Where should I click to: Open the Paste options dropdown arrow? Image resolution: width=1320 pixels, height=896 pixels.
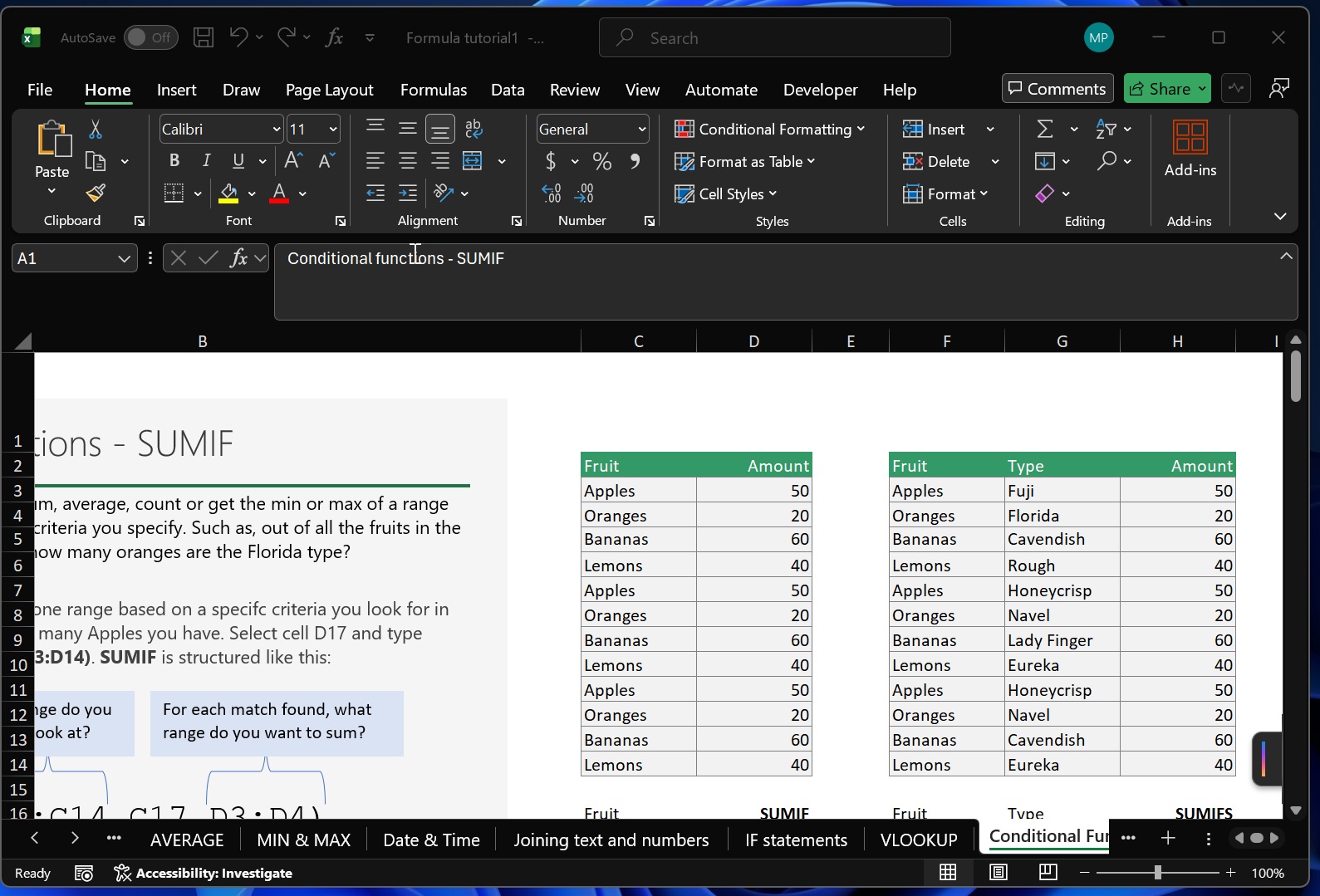[x=52, y=192]
